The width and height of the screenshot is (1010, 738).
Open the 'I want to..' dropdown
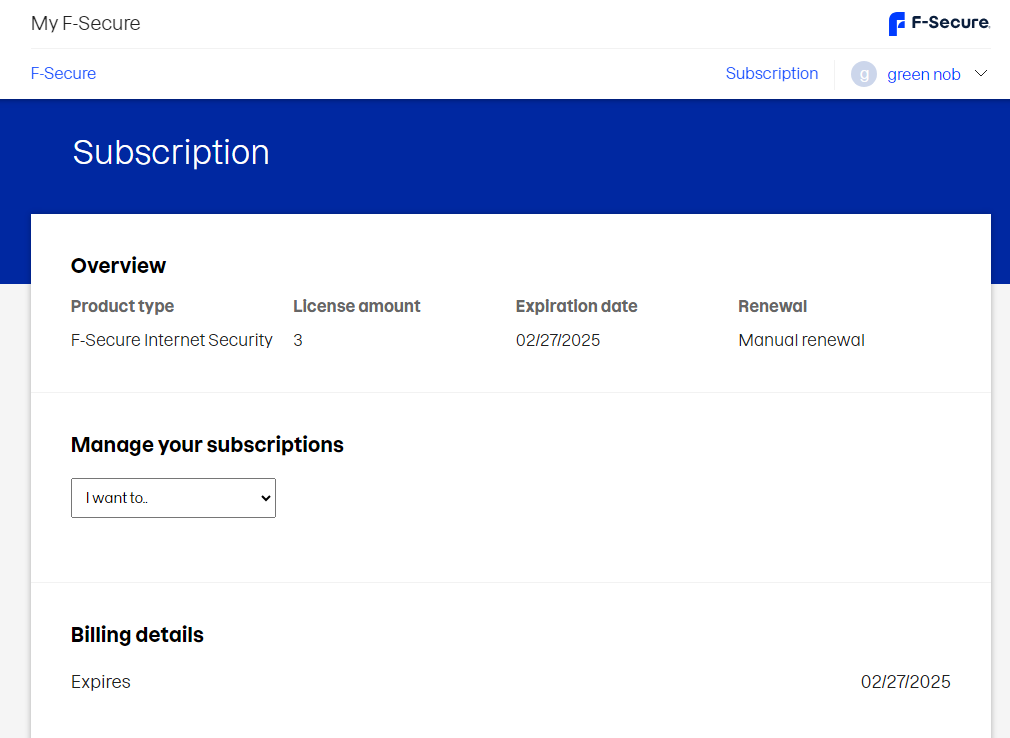click(173, 498)
